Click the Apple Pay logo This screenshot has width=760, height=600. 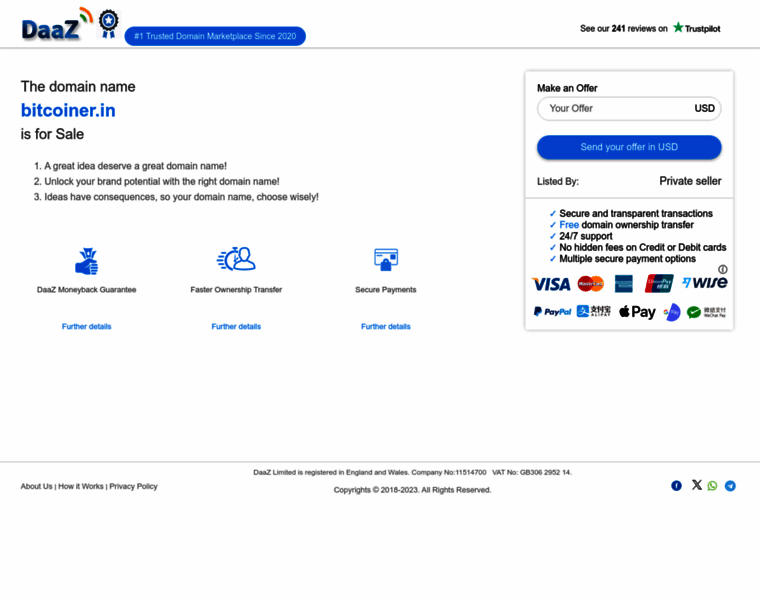pos(637,312)
